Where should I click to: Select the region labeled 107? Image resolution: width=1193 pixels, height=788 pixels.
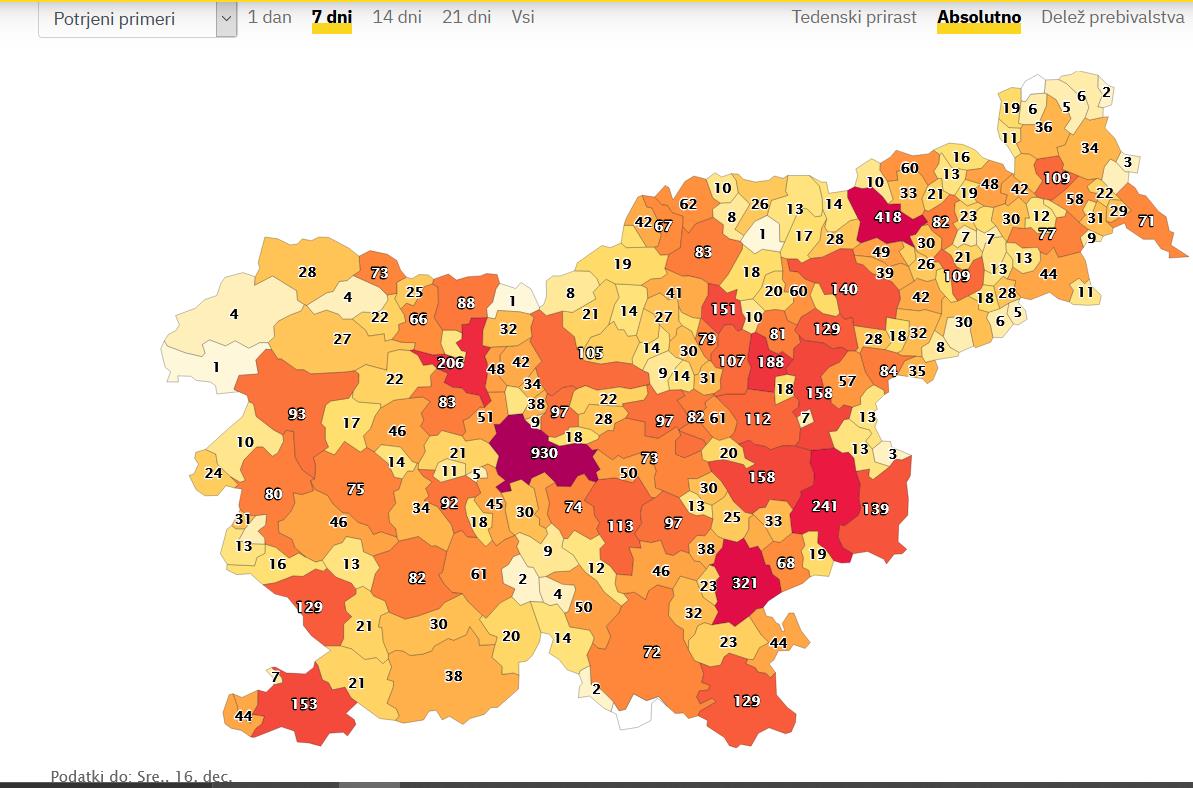(731, 361)
